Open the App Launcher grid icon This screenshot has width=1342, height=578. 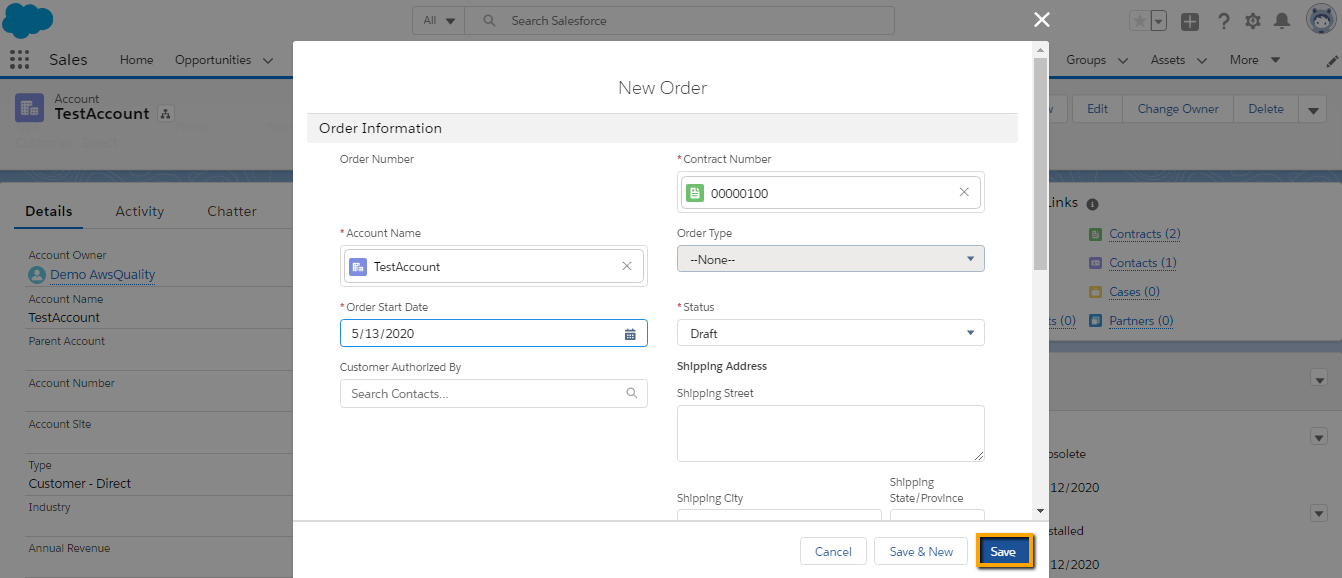point(19,60)
